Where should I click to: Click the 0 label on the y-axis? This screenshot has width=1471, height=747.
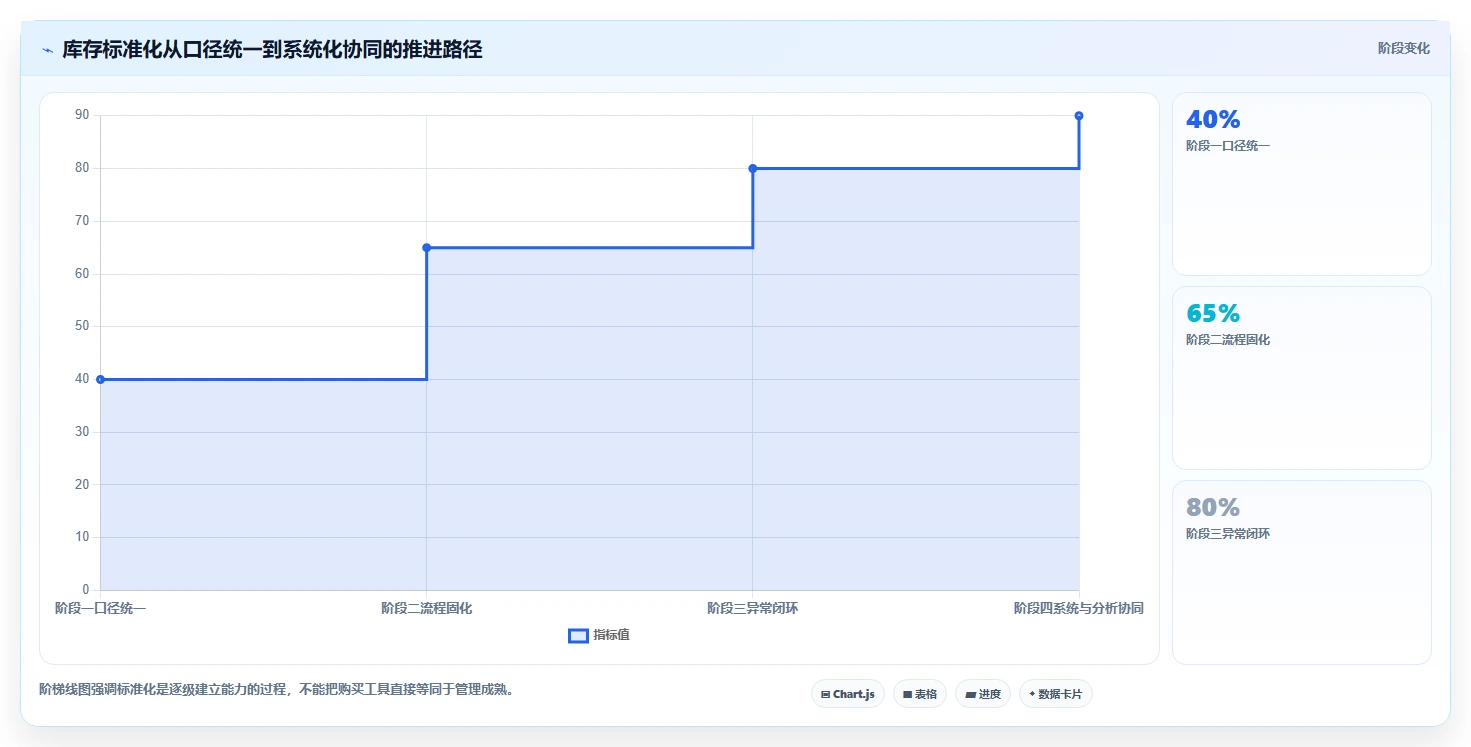click(x=85, y=590)
